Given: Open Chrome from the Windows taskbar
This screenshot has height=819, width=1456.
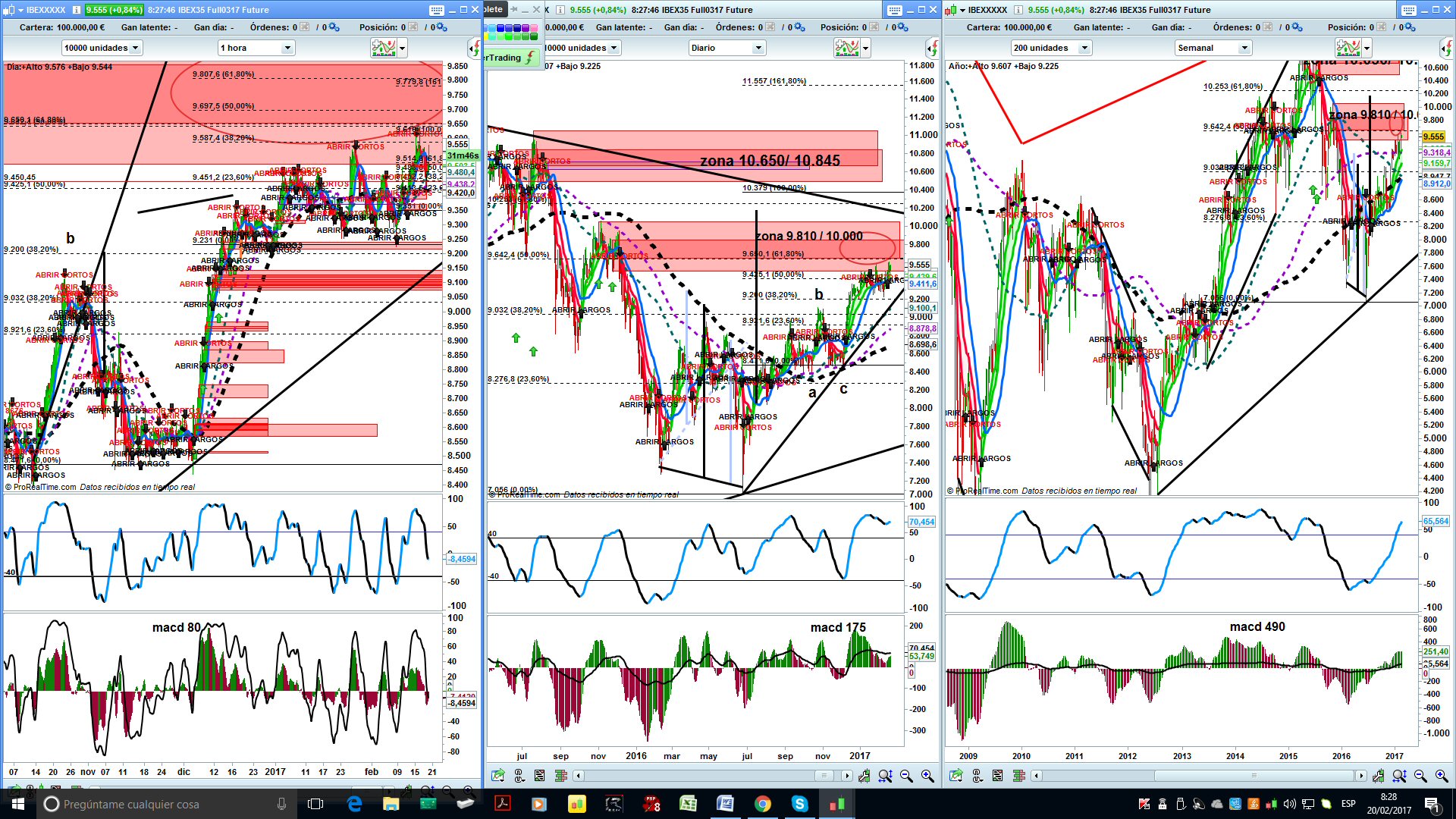Looking at the screenshot, I should click(x=763, y=804).
